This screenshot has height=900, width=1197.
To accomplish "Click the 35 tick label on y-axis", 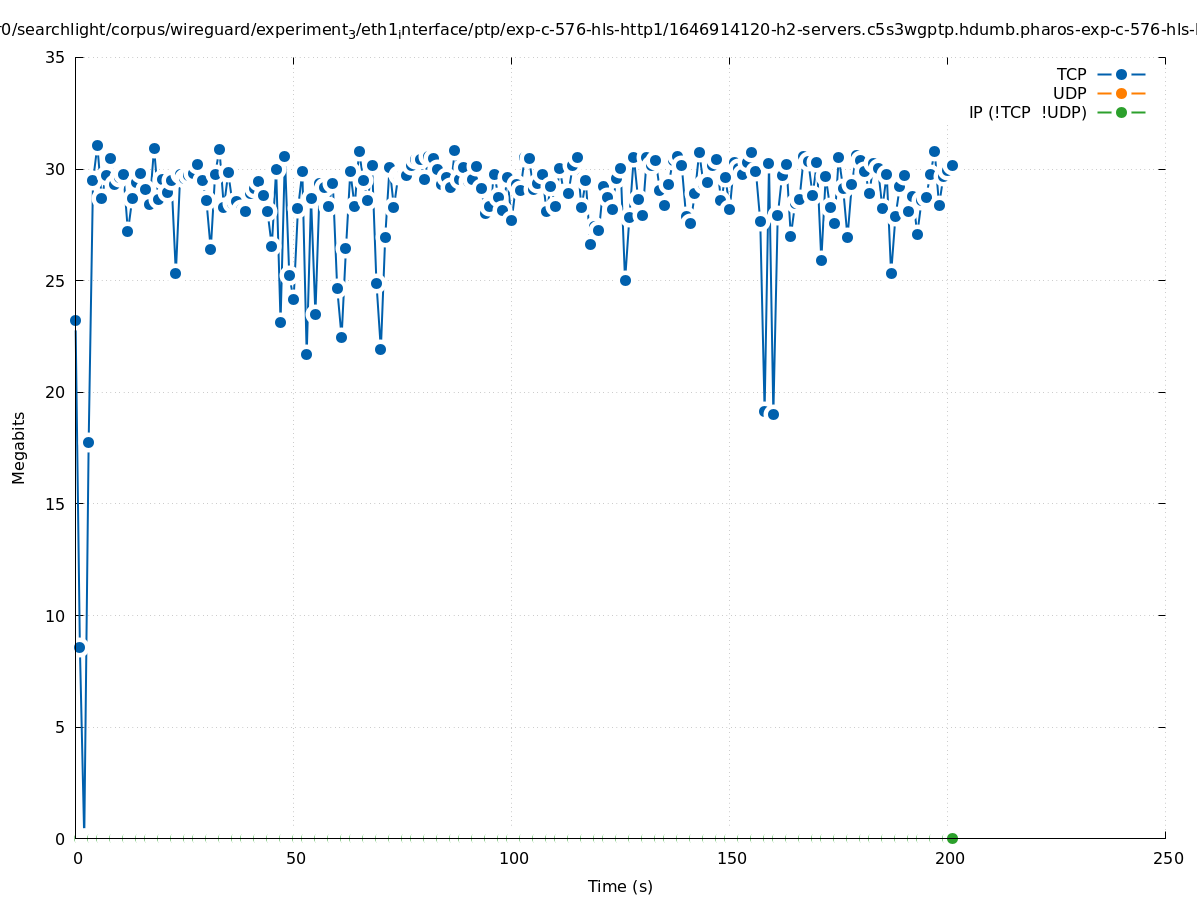I will [x=56, y=57].
